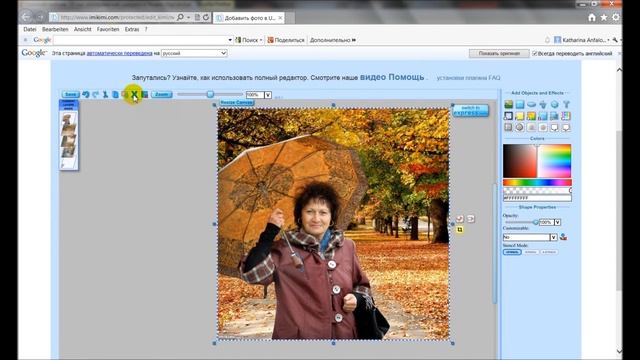Click the green X delete icon

pyautogui.click(x=134, y=94)
